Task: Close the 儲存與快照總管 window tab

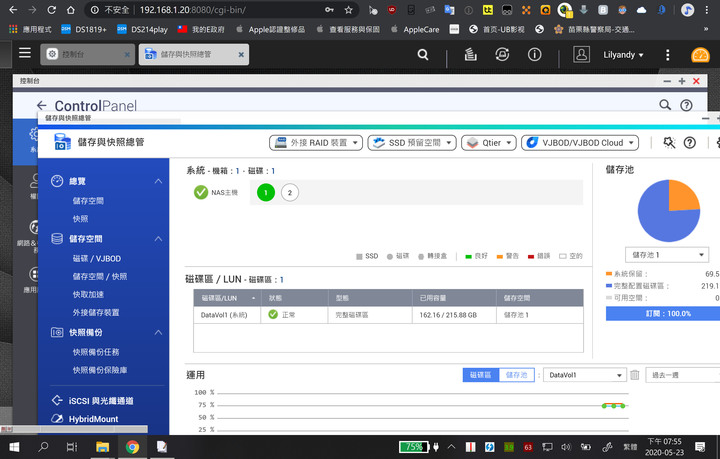Action: point(241,55)
